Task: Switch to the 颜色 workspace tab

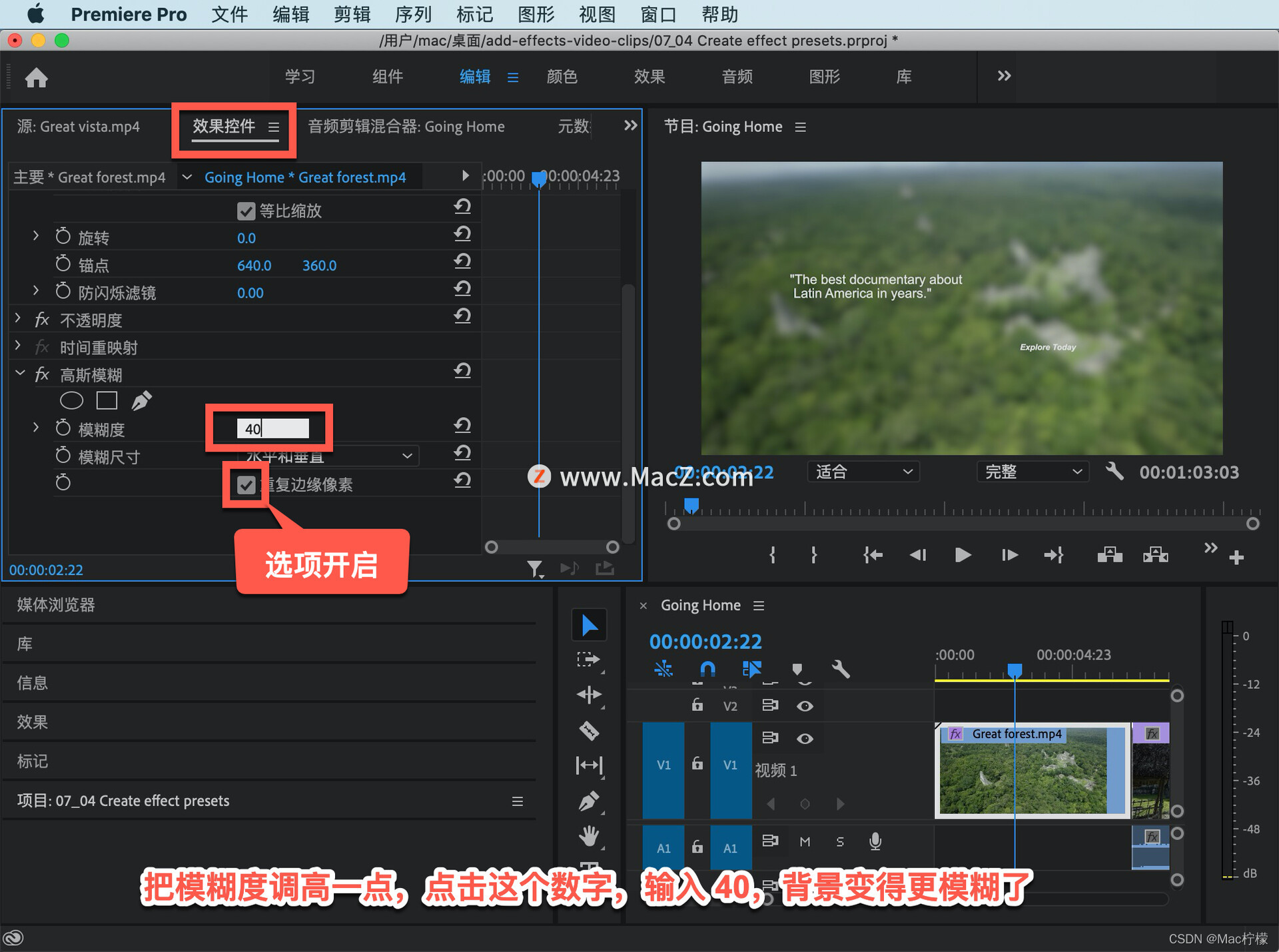Action: (x=562, y=77)
